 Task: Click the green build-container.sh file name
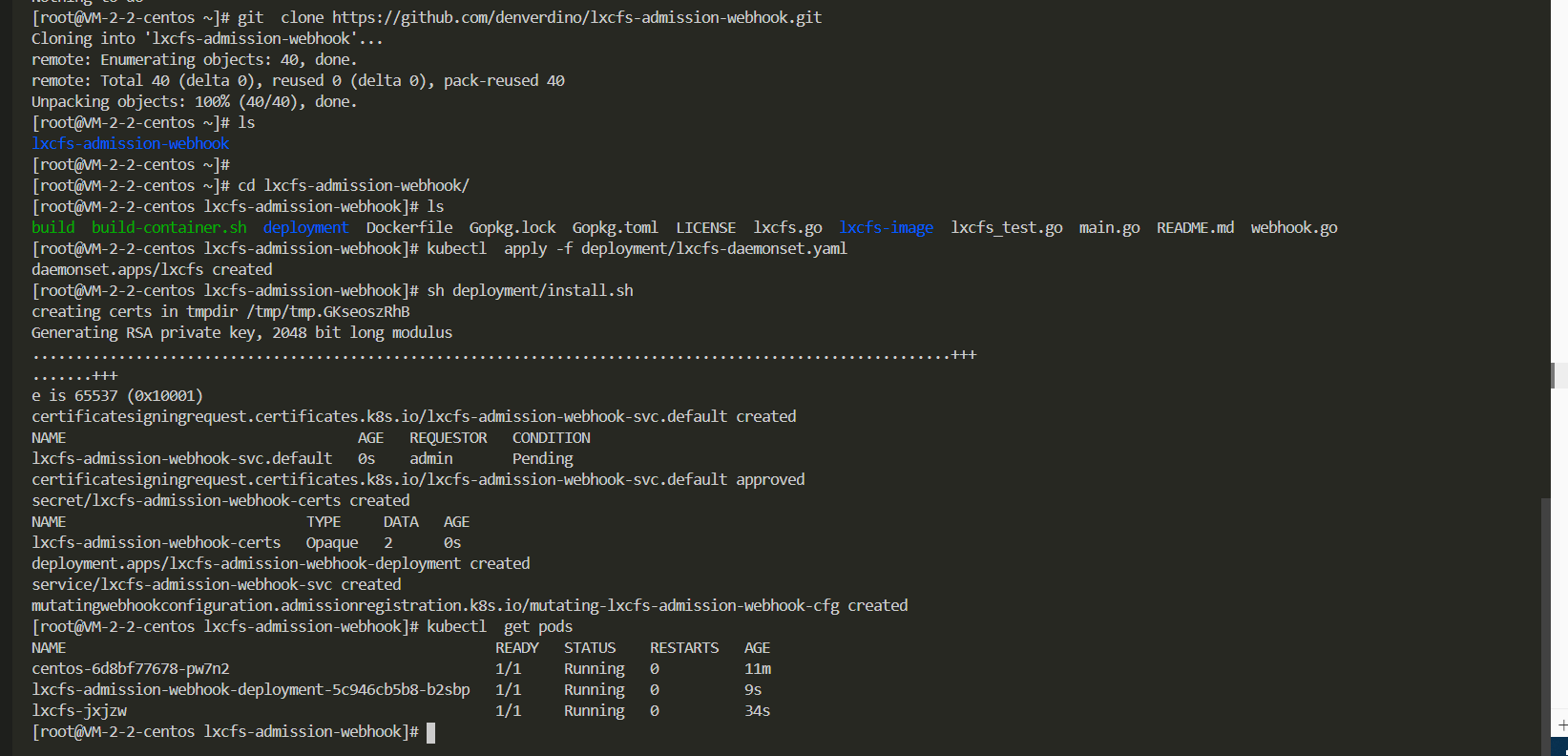click(169, 227)
